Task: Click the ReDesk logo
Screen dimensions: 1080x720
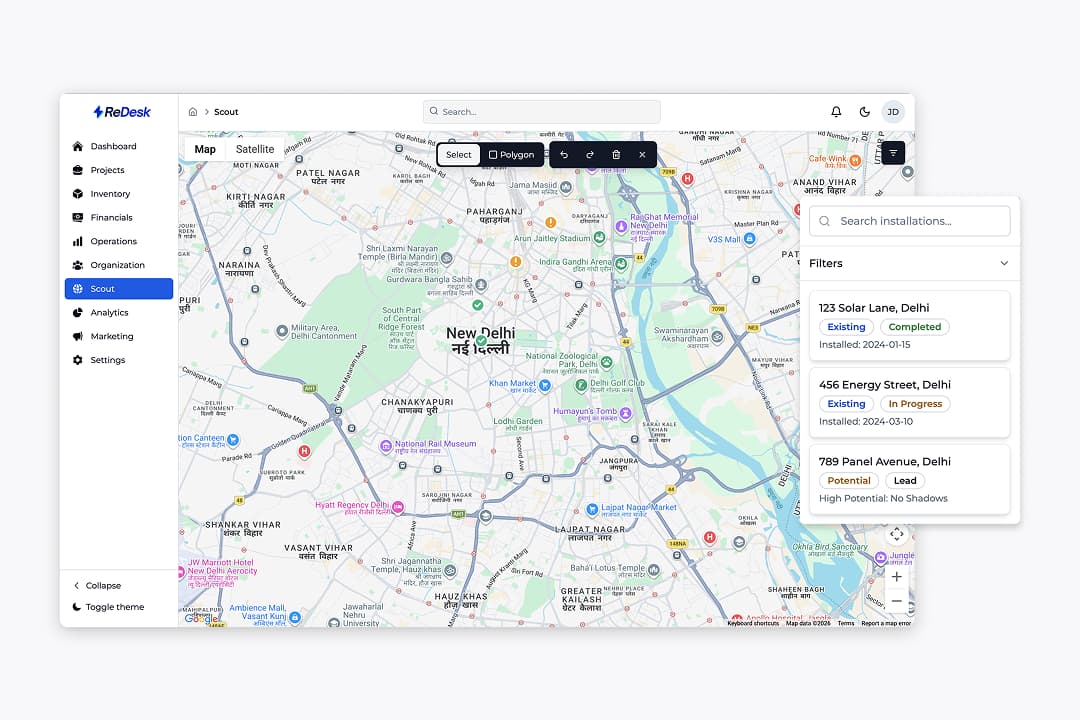Action: [122, 112]
